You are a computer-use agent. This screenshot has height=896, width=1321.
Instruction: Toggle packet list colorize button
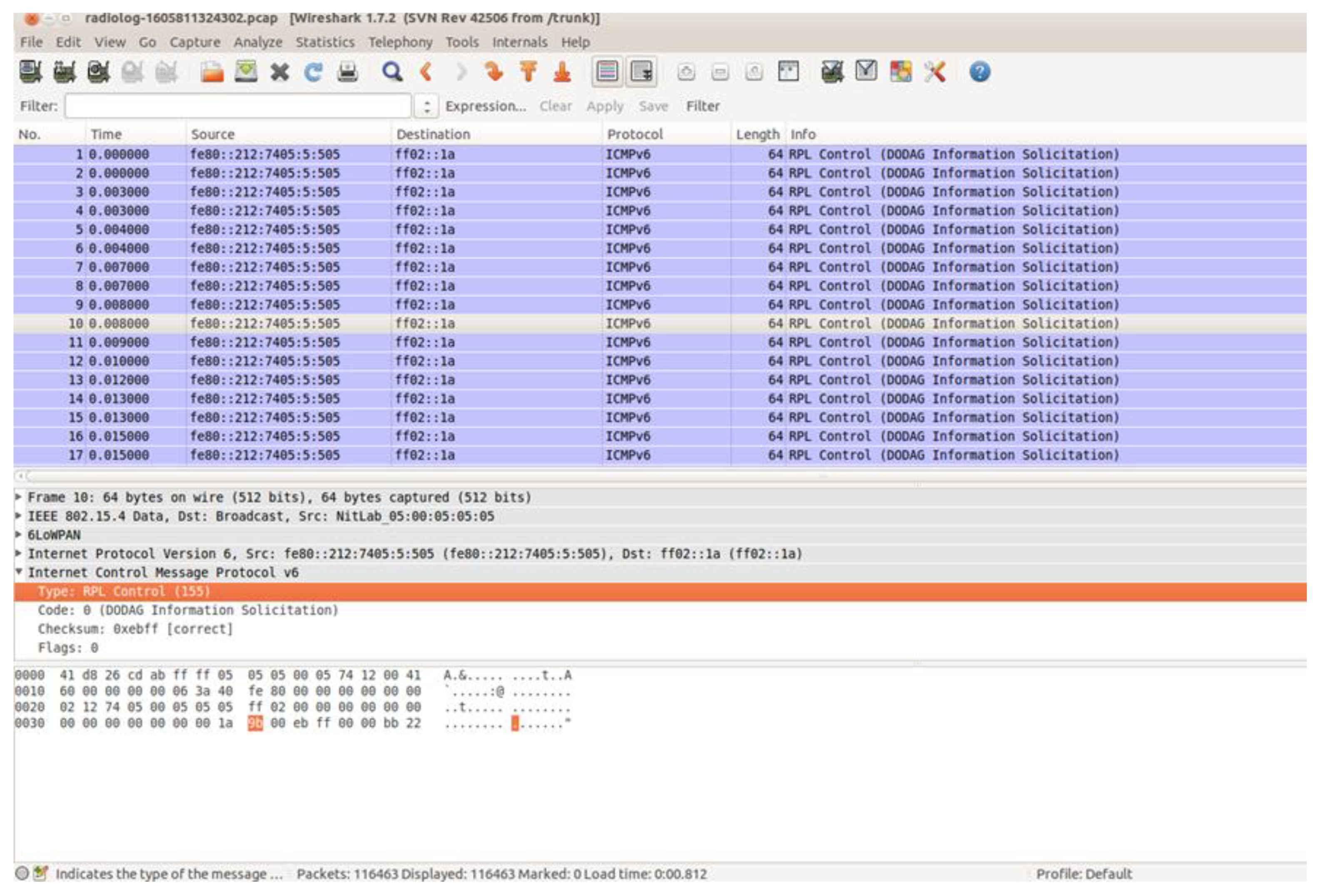(607, 72)
